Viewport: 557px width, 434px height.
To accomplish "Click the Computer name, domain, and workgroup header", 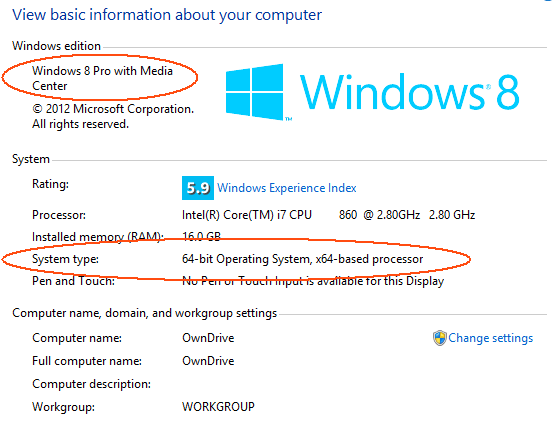I will point(145,313).
